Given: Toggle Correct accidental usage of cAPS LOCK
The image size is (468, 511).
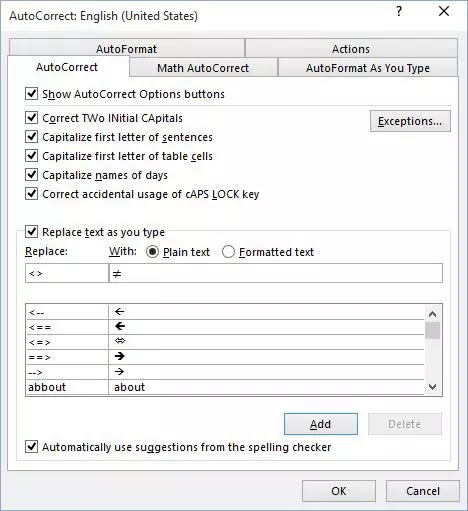Looking at the screenshot, I should pos(32,194).
